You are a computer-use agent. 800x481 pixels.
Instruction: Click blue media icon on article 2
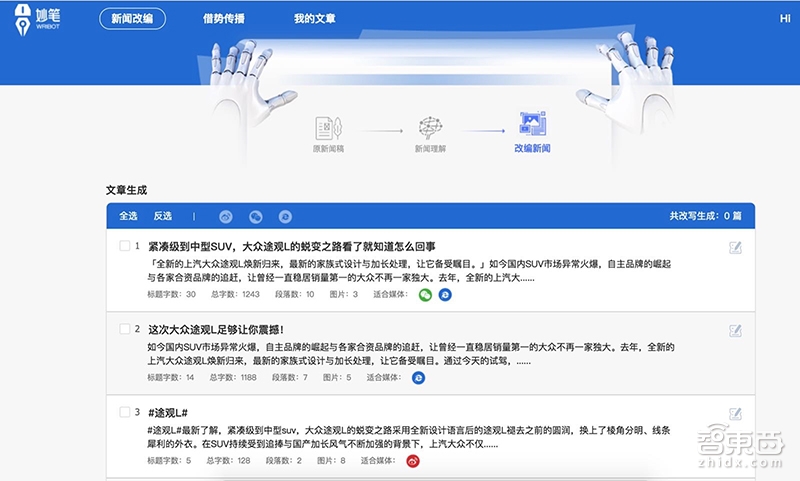pyautogui.click(x=418, y=378)
